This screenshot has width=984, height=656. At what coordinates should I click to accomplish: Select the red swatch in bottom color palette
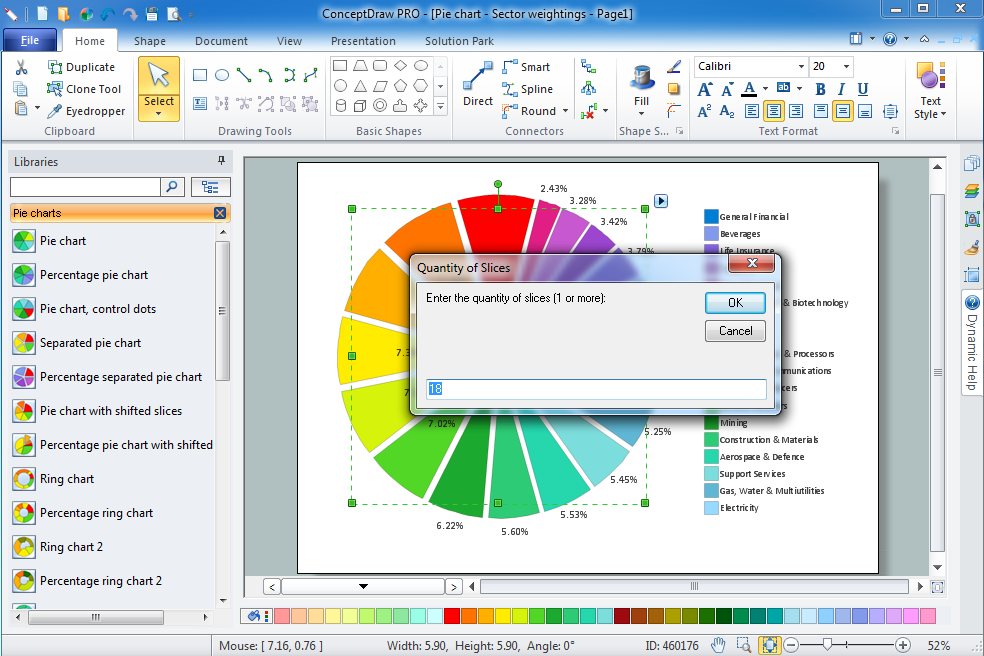point(450,617)
